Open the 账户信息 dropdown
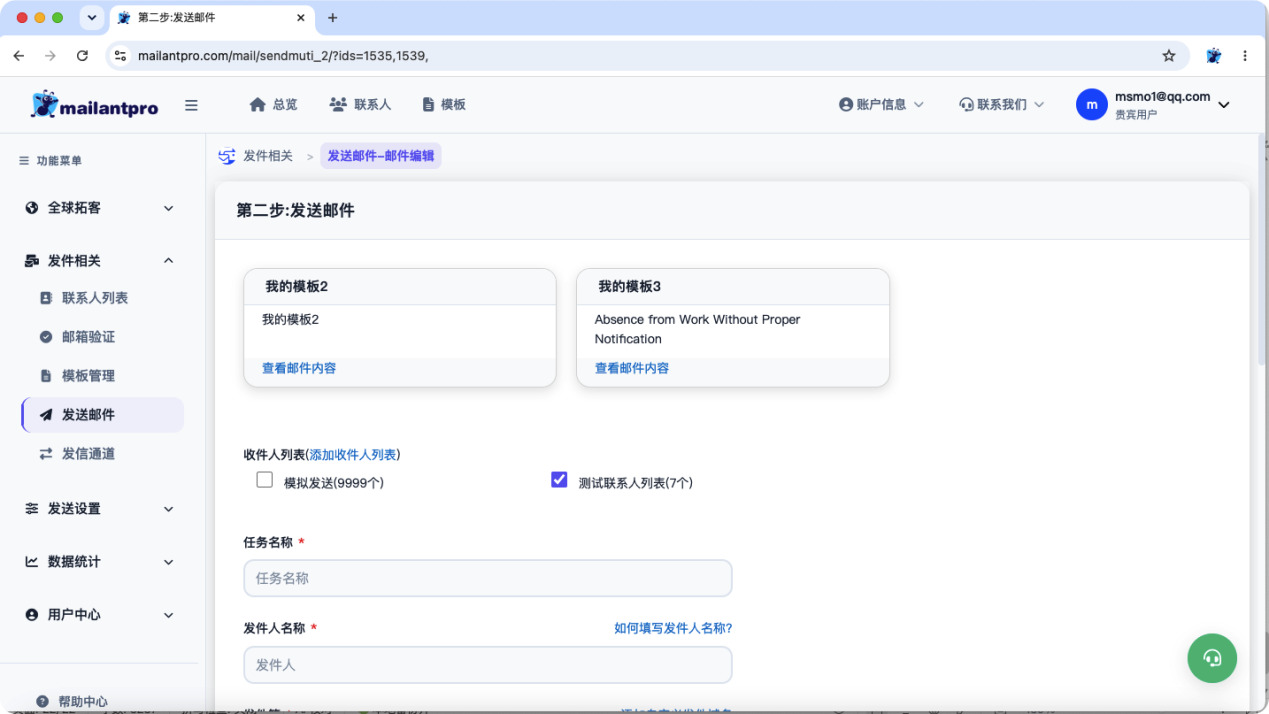Image resolution: width=1269 pixels, height=714 pixels. click(882, 104)
